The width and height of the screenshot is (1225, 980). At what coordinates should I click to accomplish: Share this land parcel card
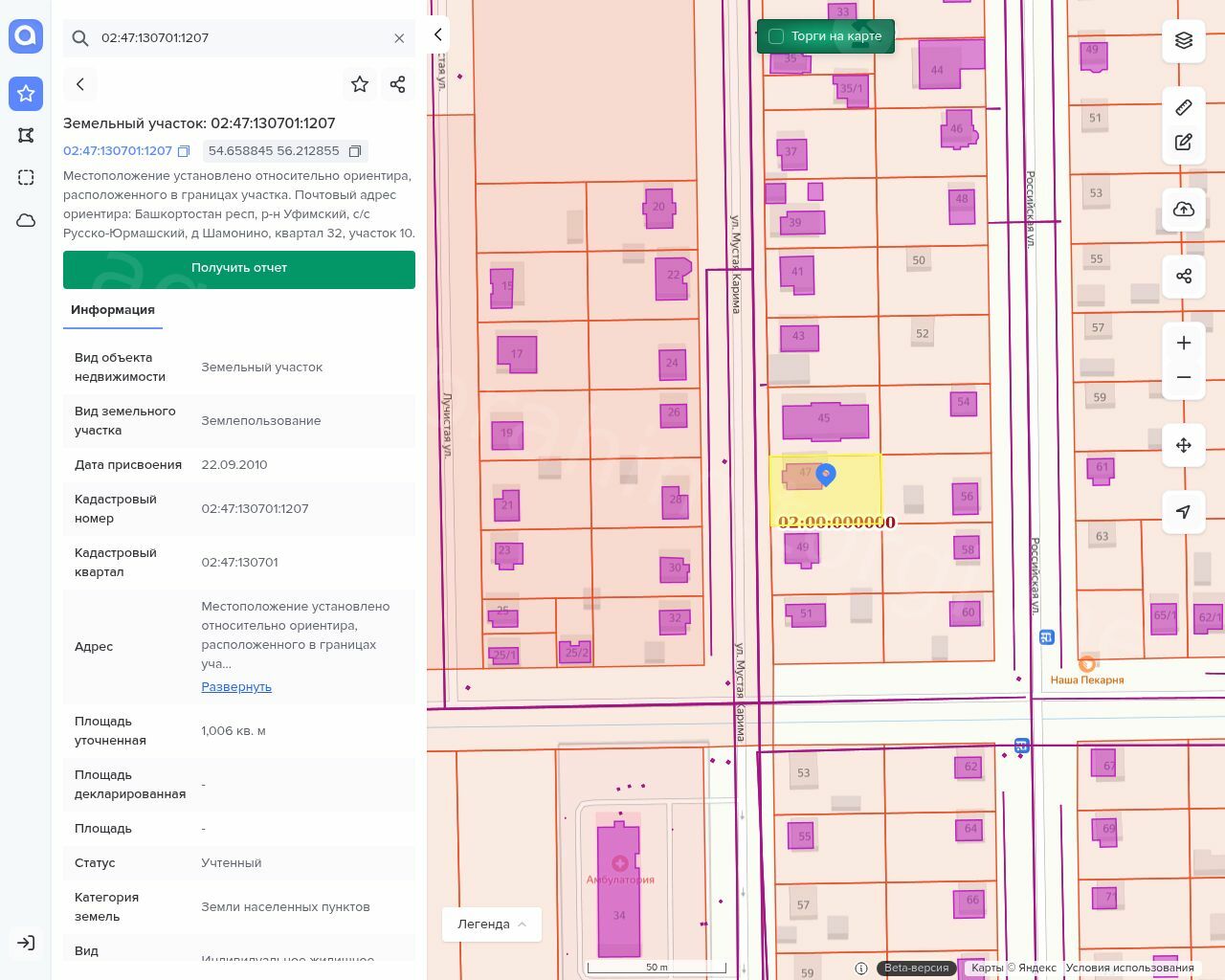(x=398, y=84)
